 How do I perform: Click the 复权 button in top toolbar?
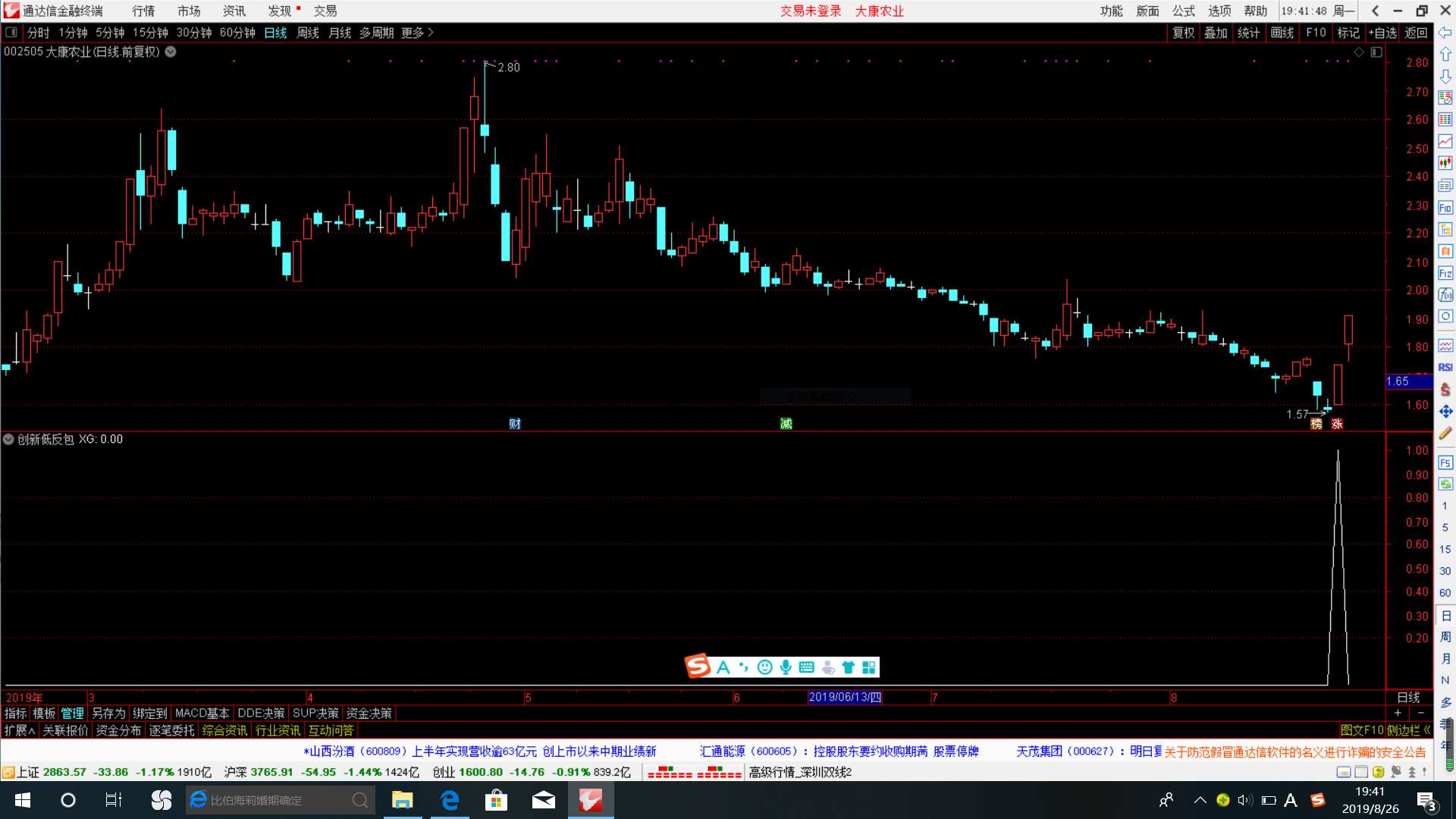[x=1183, y=33]
